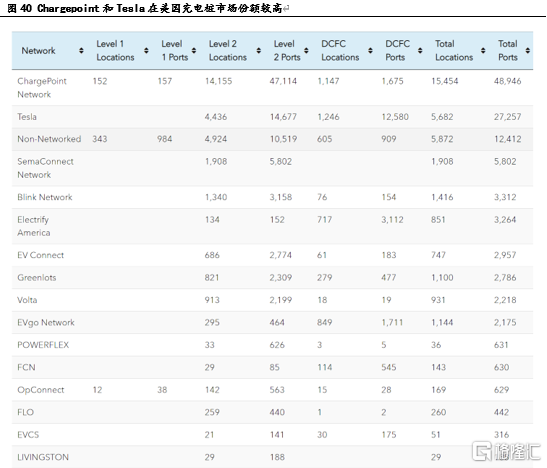Sort by Level 1 Ports arrows

194,51
